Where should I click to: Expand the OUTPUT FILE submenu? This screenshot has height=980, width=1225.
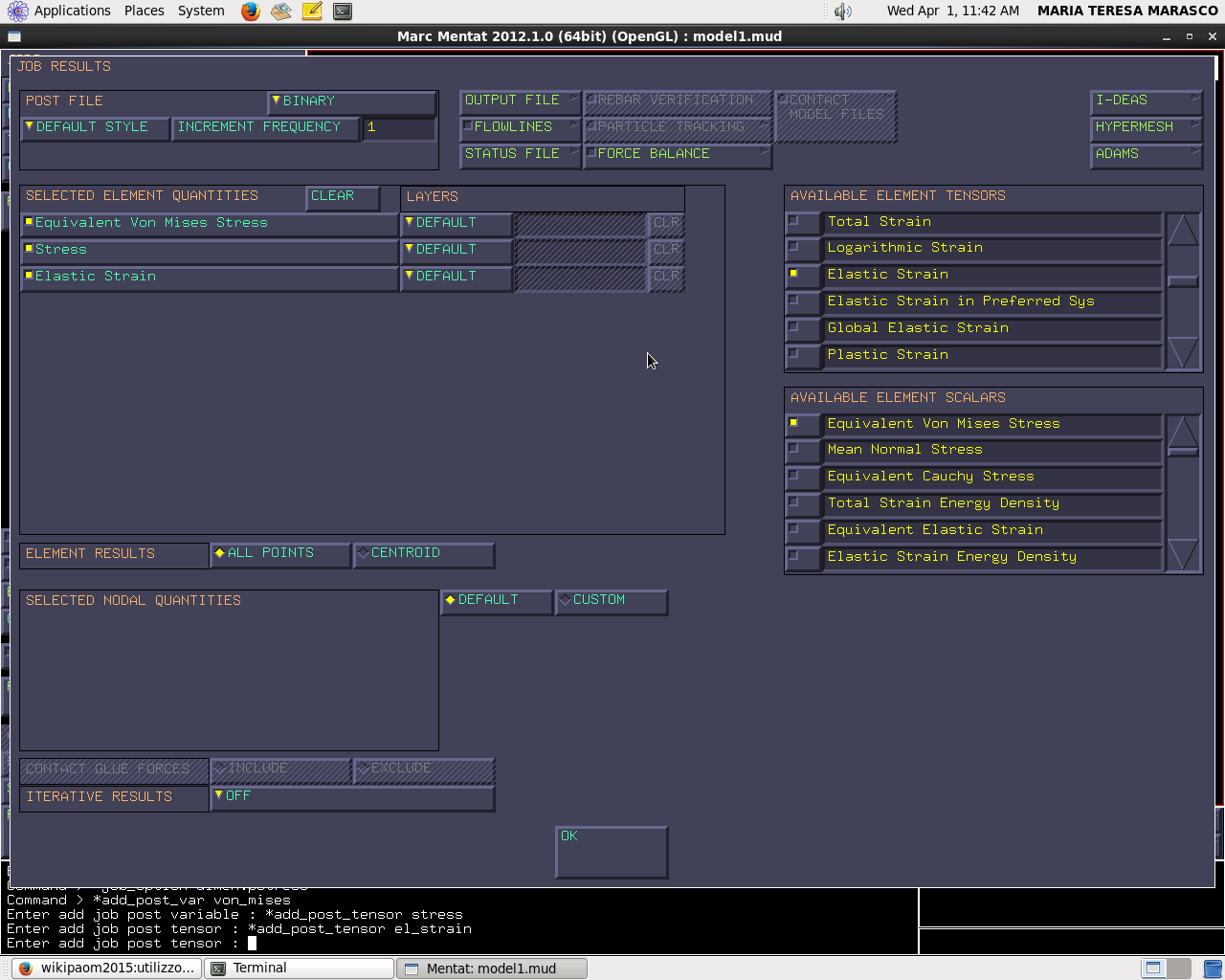[x=521, y=100]
